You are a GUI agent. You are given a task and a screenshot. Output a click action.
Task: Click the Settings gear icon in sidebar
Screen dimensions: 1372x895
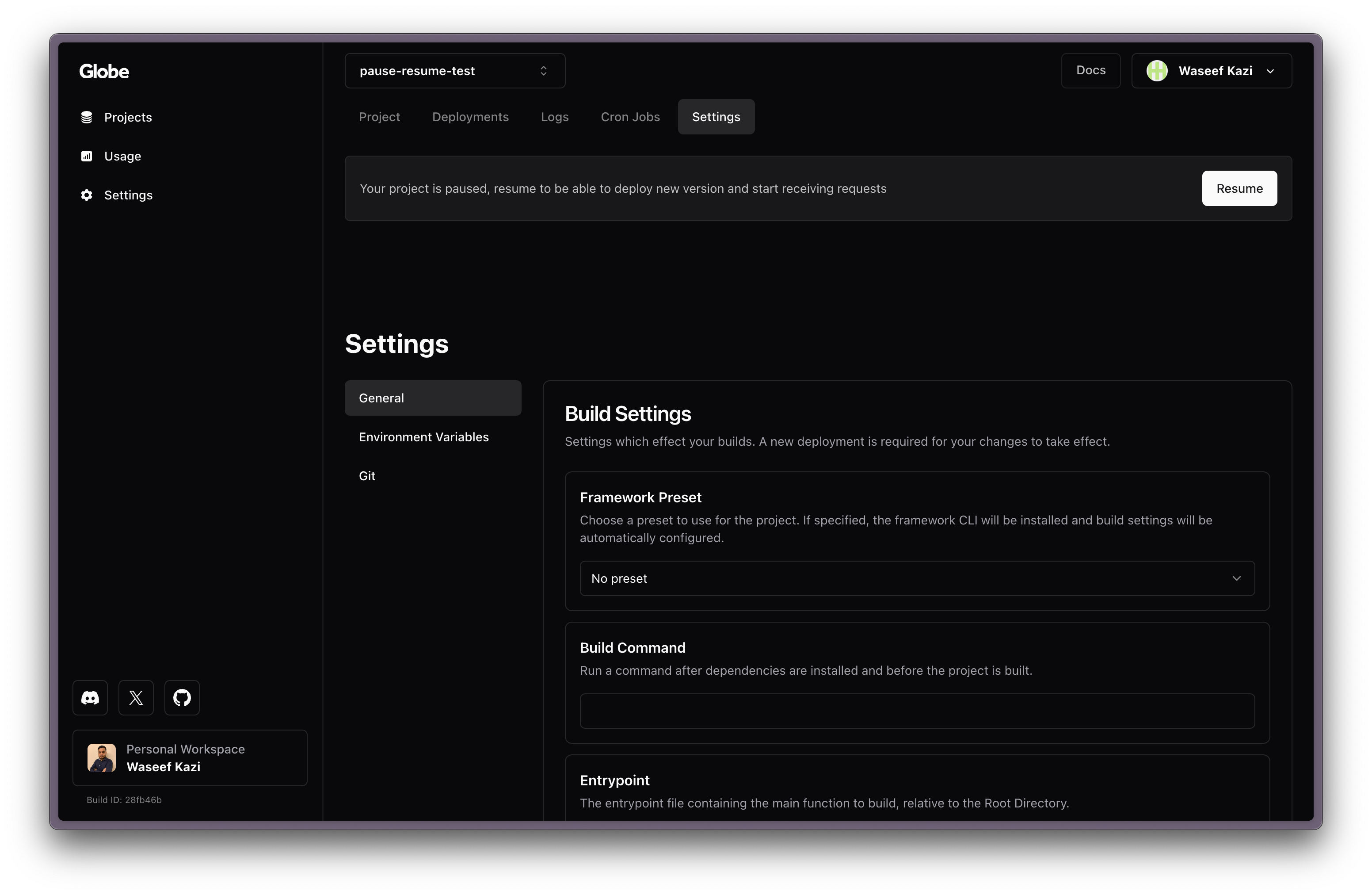click(x=87, y=195)
